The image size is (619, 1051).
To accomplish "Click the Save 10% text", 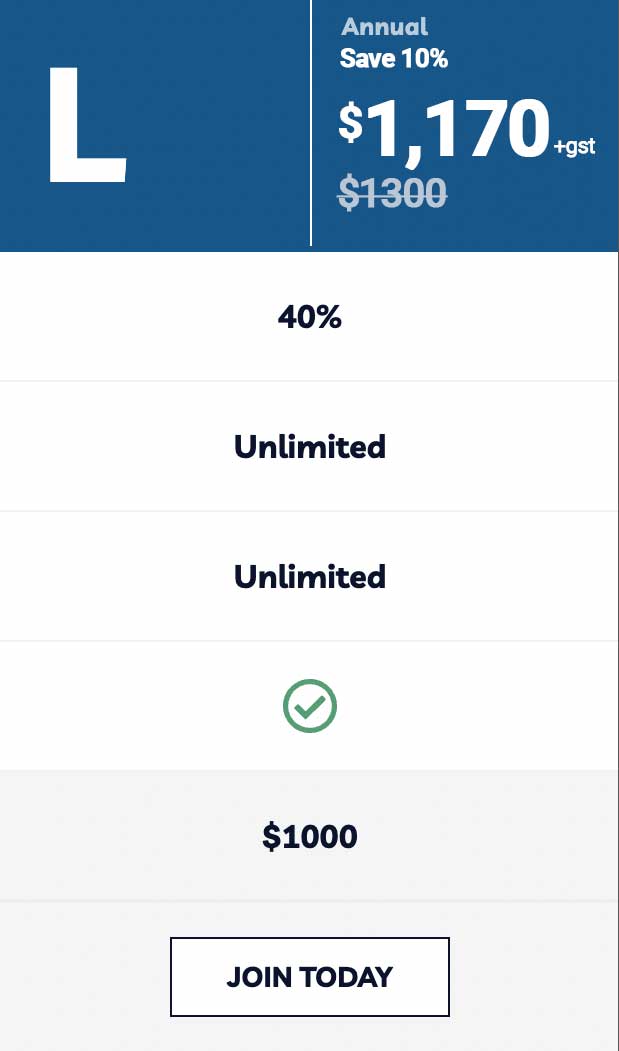I will point(394,59).
